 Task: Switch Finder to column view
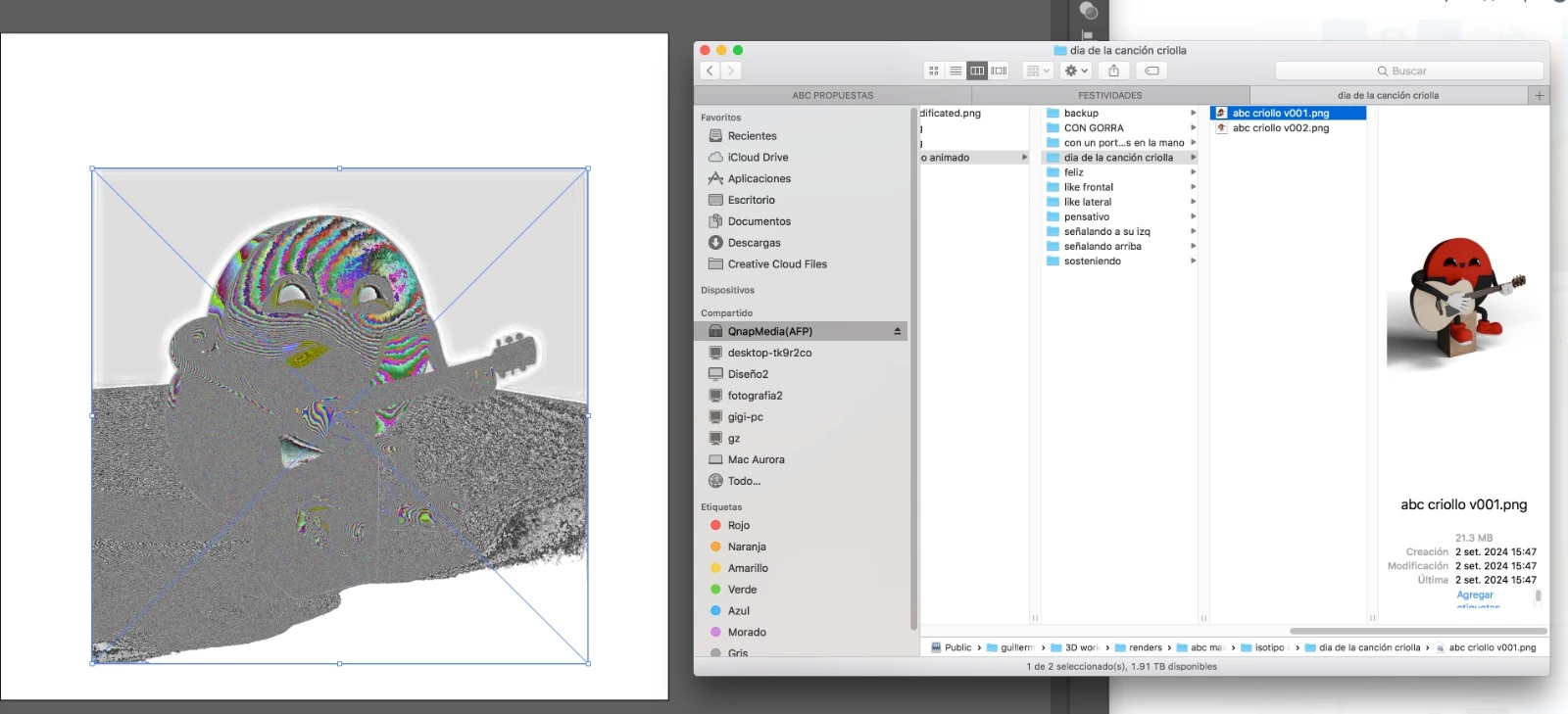[x=977, y=71]
